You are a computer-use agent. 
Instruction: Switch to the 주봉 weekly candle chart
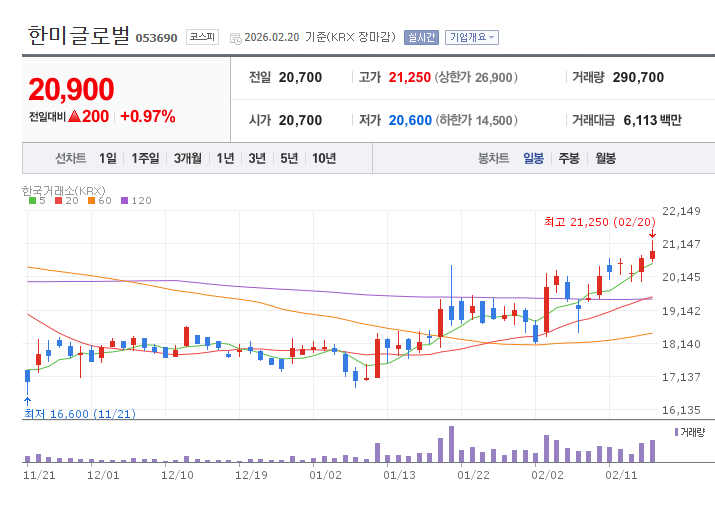click(x=569, y=158)
